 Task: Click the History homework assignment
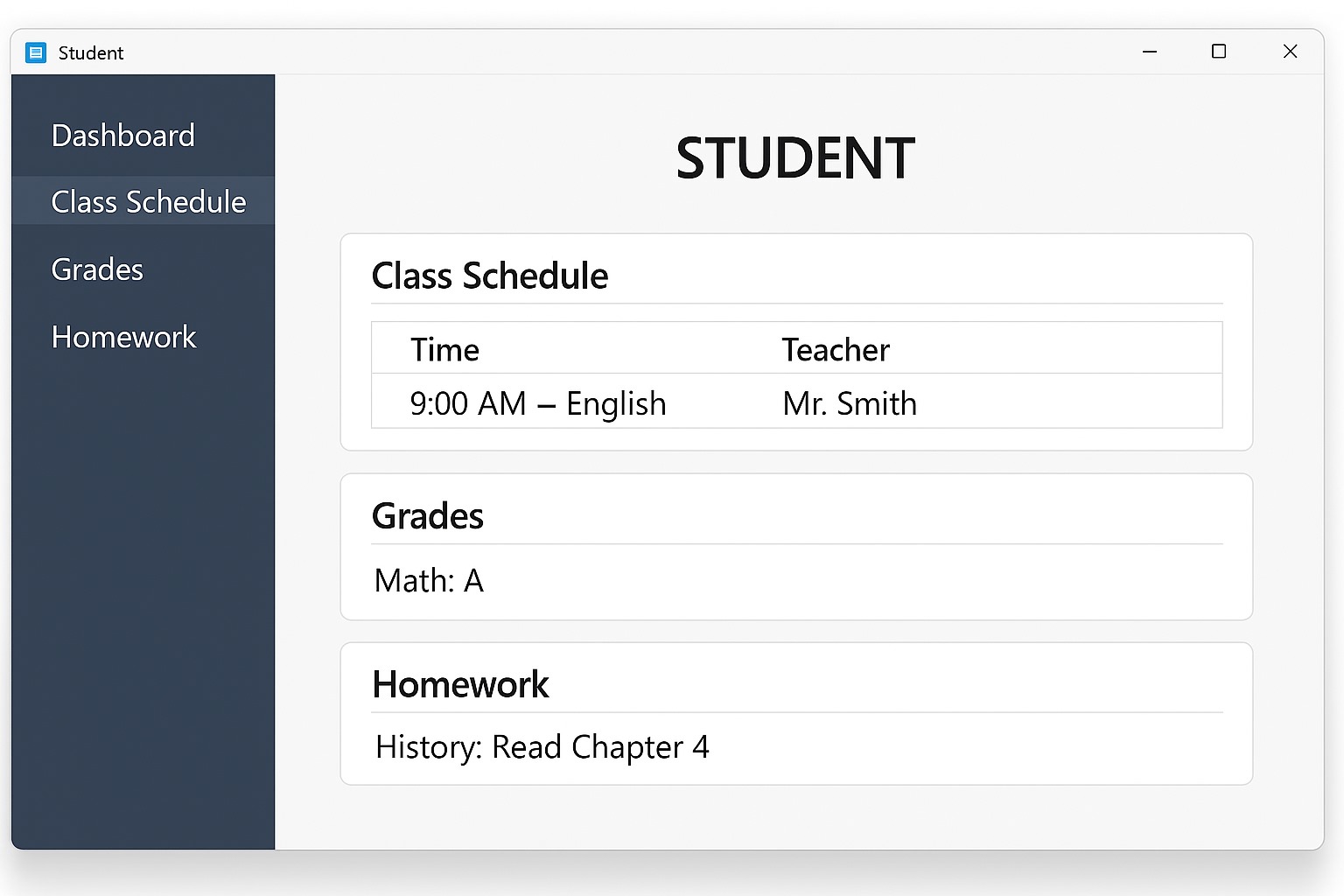click(x=542, y=747)
